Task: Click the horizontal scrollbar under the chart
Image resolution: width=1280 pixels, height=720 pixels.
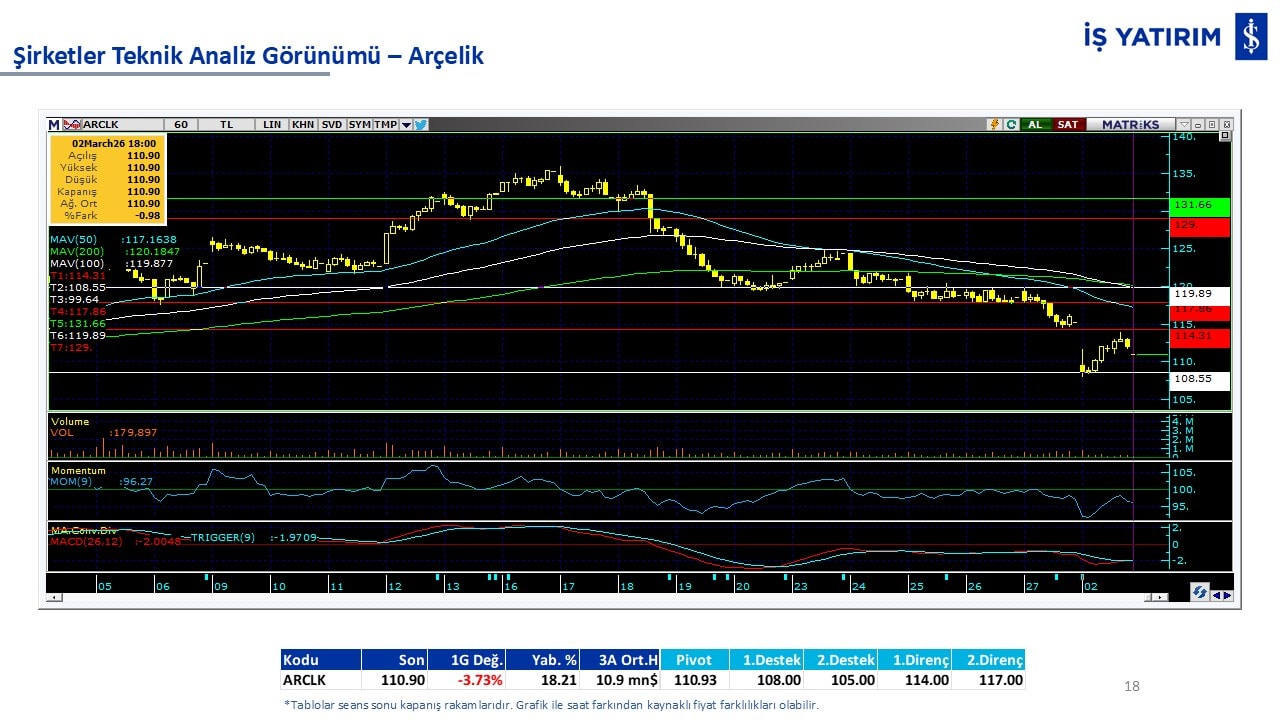Action: [600, 597]
